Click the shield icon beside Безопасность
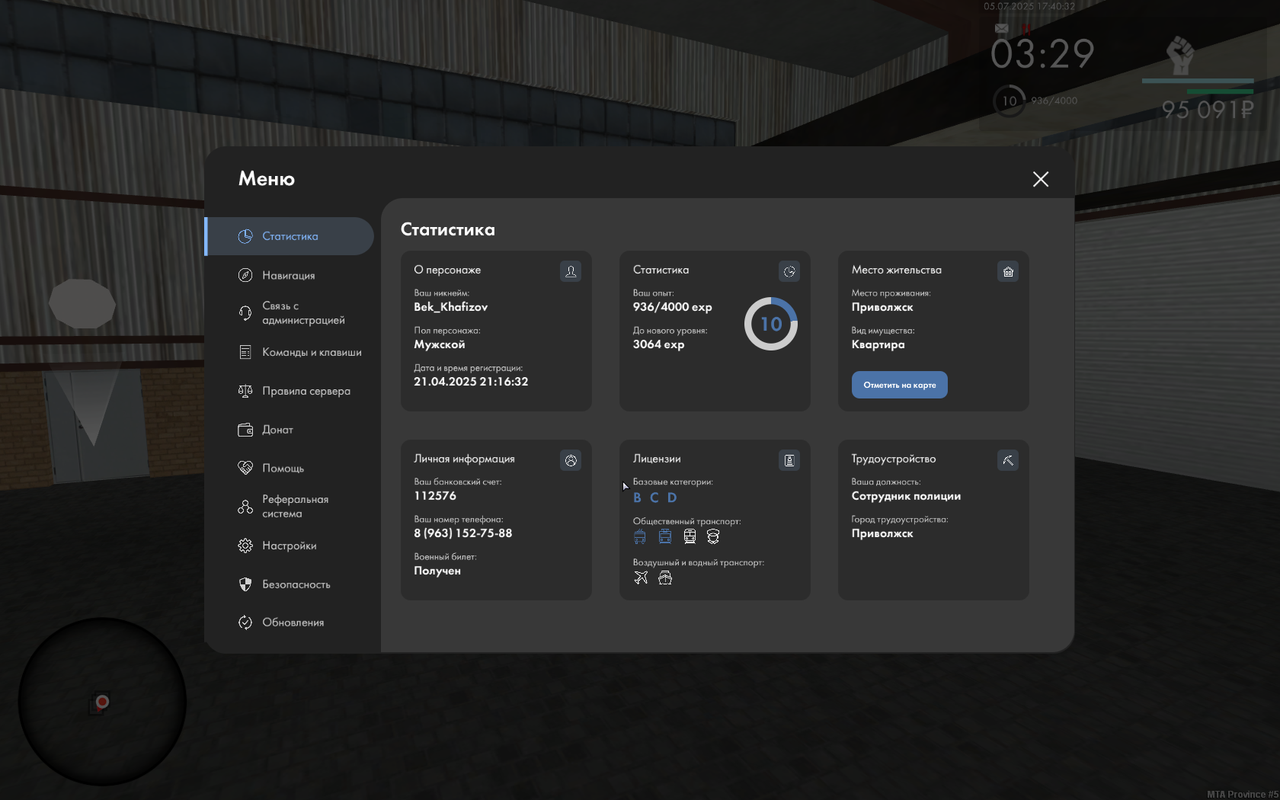Screen dimensions: 1280x800 coord(245,584)
